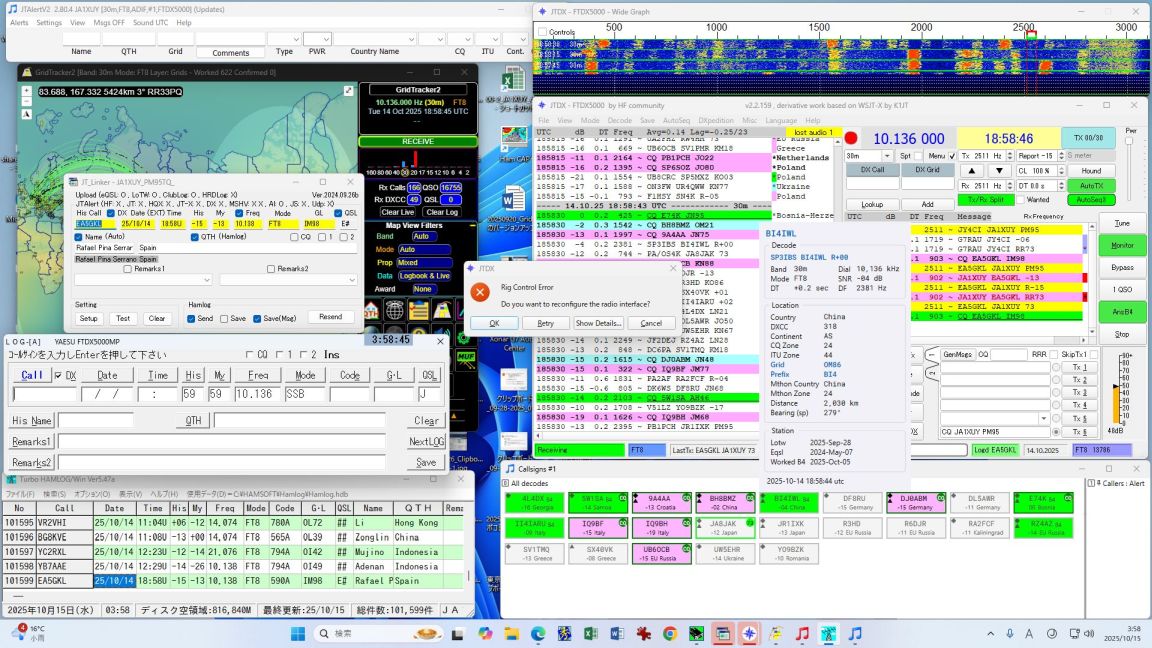Screen dimensions: 1152x648
Task: Disable the Send checkbox in JT_Linker
Action: coord(192,318)
